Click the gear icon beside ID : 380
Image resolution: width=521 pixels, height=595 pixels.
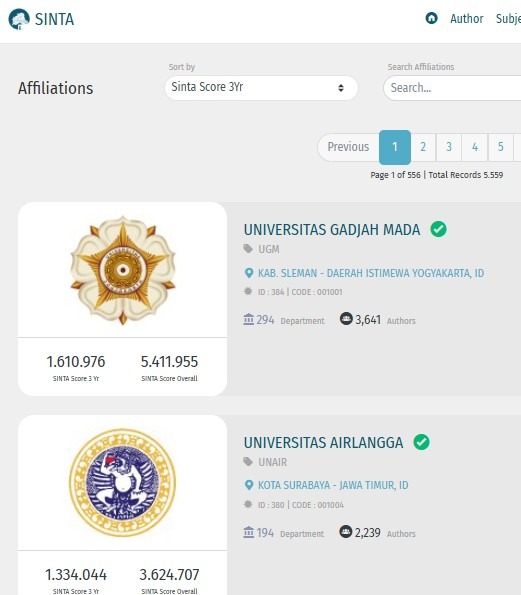click(x=248, y=504)
